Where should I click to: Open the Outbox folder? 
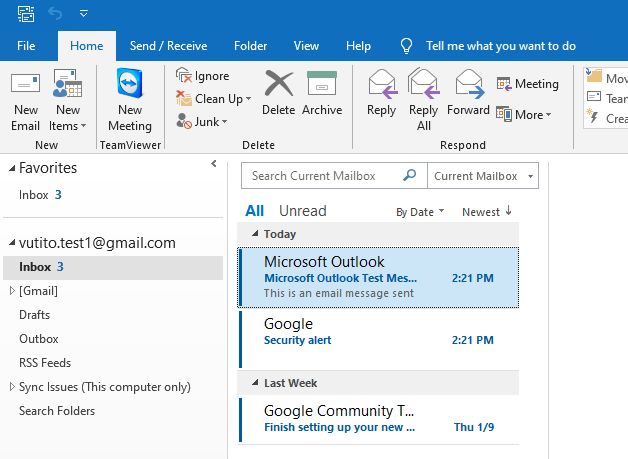39,339
